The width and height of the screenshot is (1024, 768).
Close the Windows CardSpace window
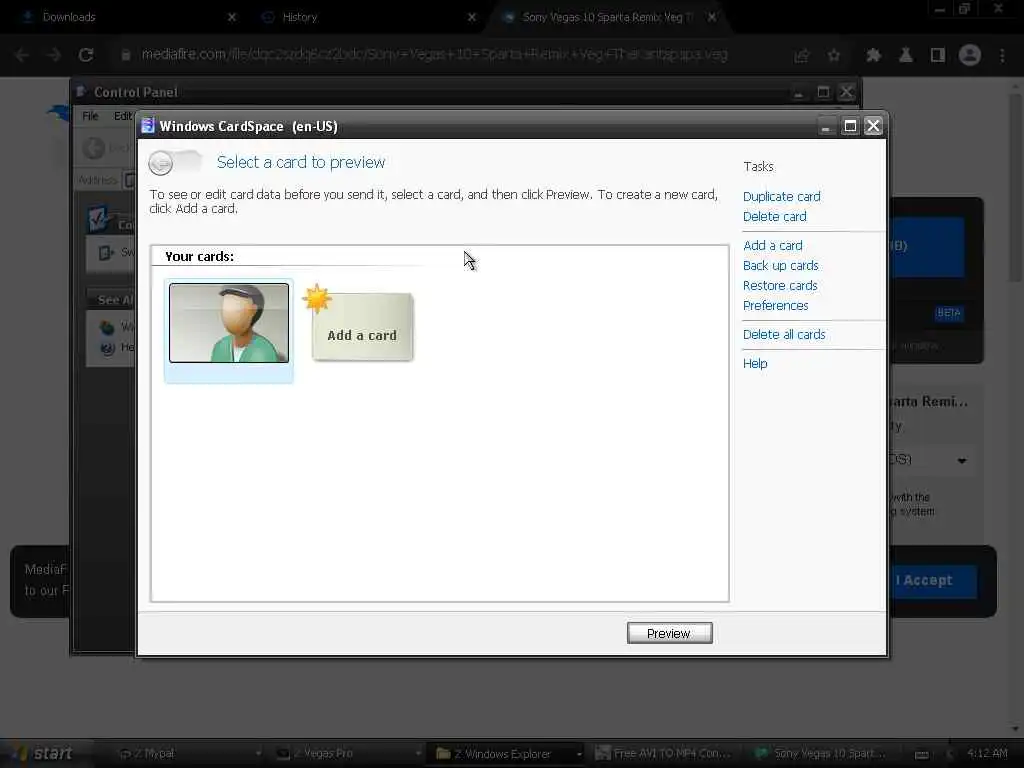tap(873, 126)
